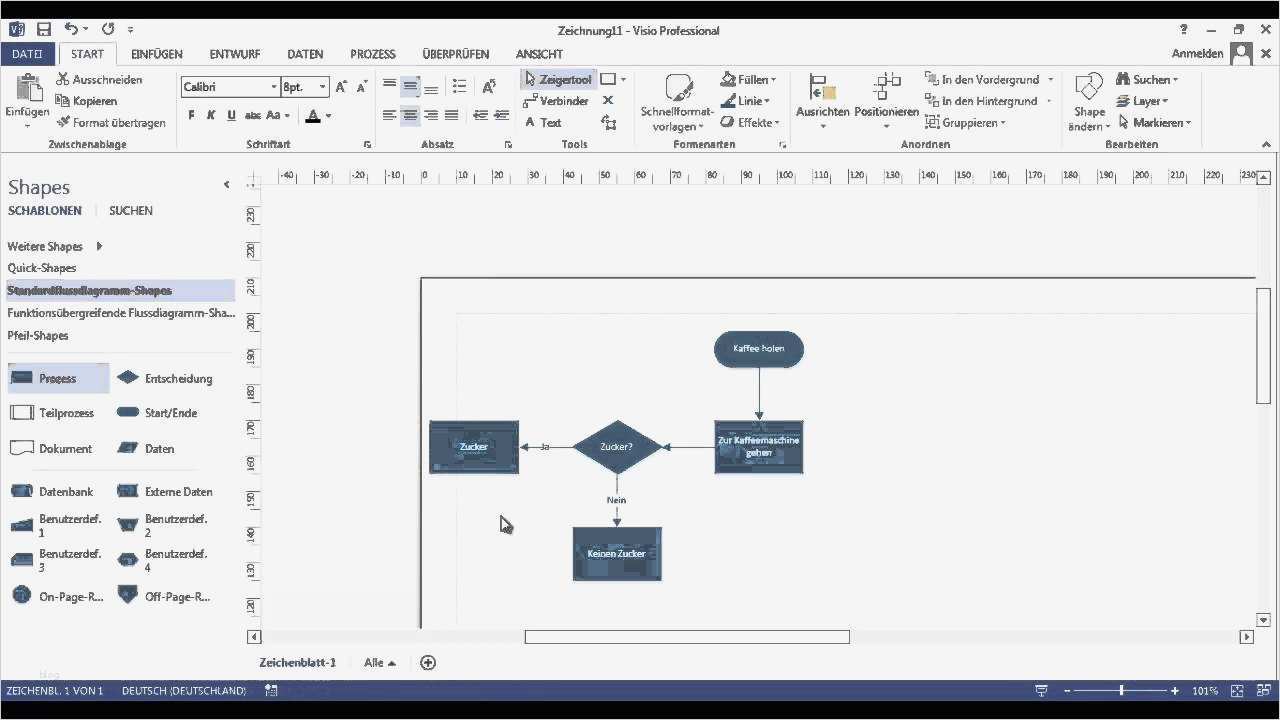The height and width of the screenshot is (720, 1280).
Task: Center text horizontally
Action: click(410, 116)
